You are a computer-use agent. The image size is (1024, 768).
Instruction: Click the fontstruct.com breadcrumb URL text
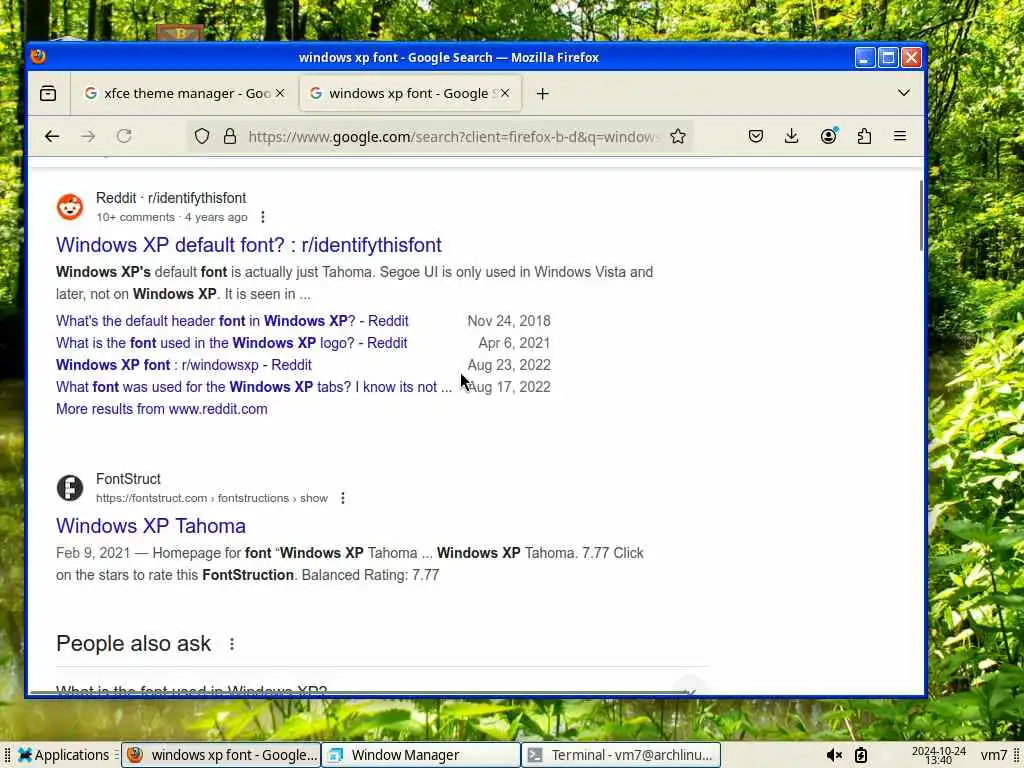pos(212,498)
